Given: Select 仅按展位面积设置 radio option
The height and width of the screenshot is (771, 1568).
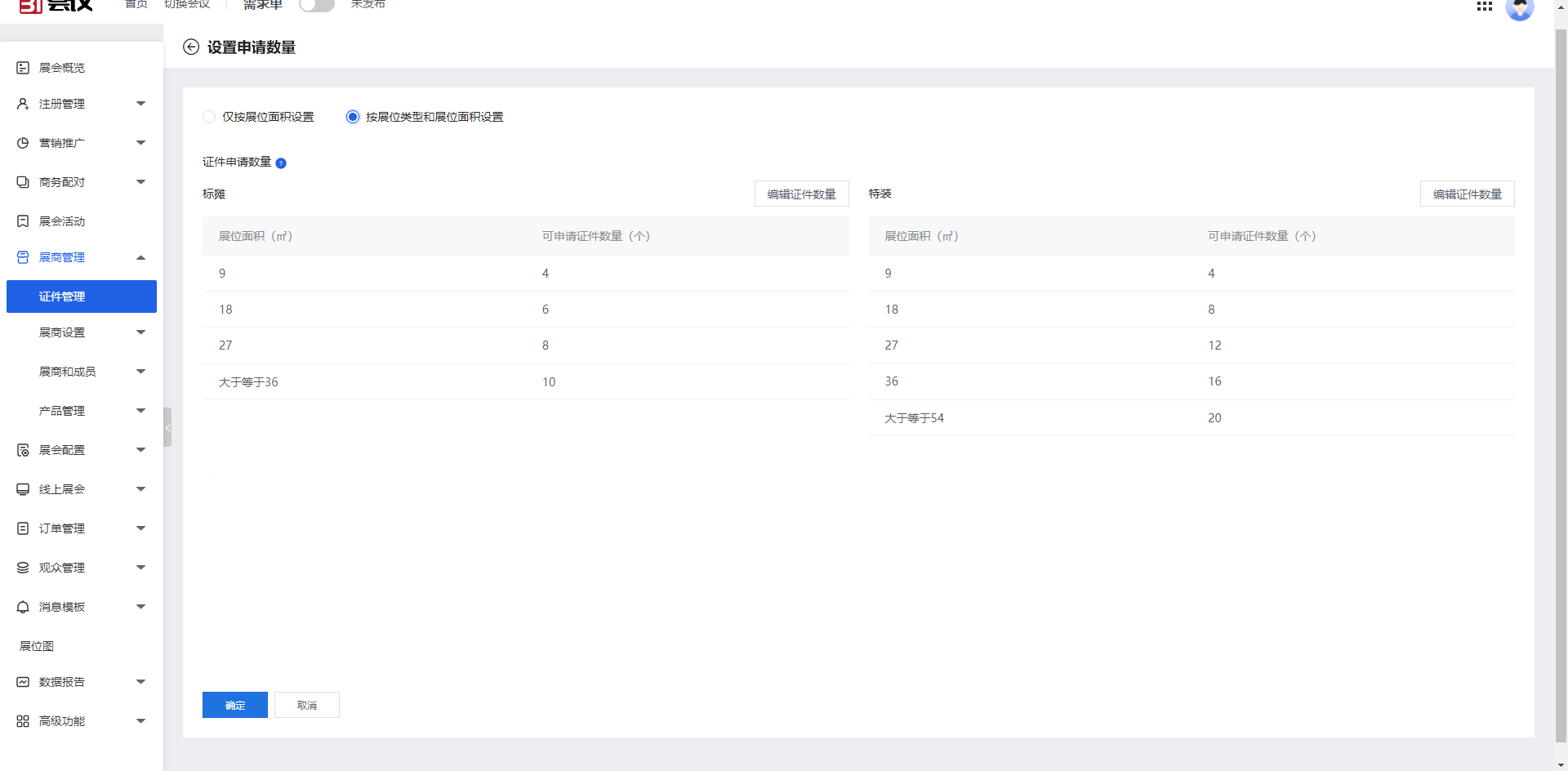Looking at the screenshot, I should pyautogui.click(x=209, y=117).
